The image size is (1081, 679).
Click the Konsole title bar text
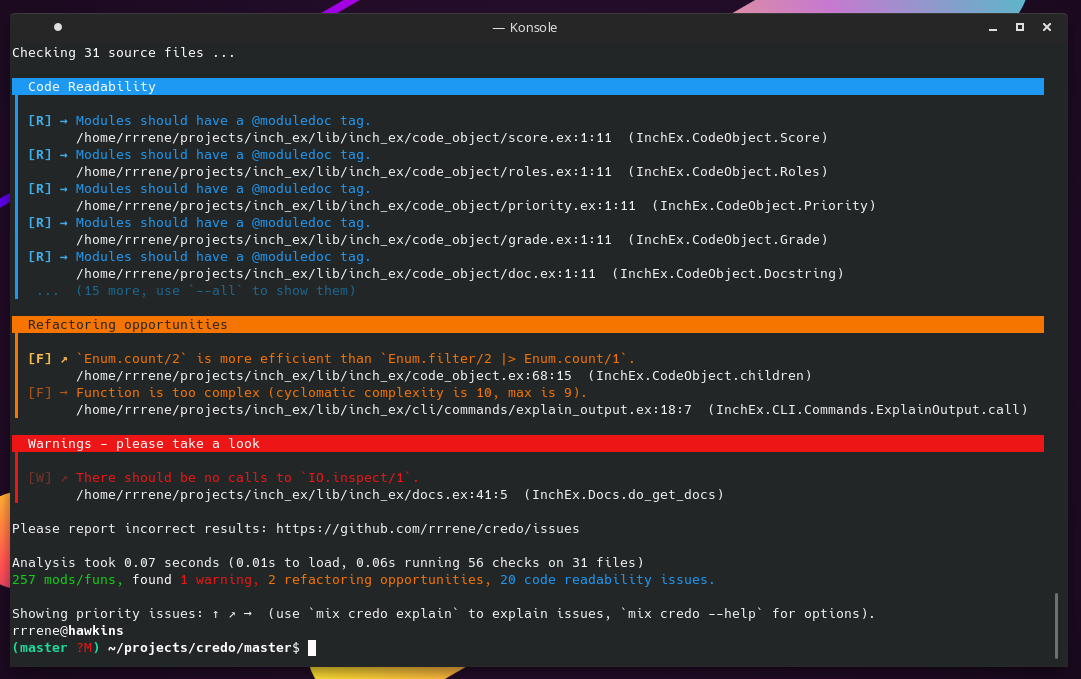[x=525, y=28]
